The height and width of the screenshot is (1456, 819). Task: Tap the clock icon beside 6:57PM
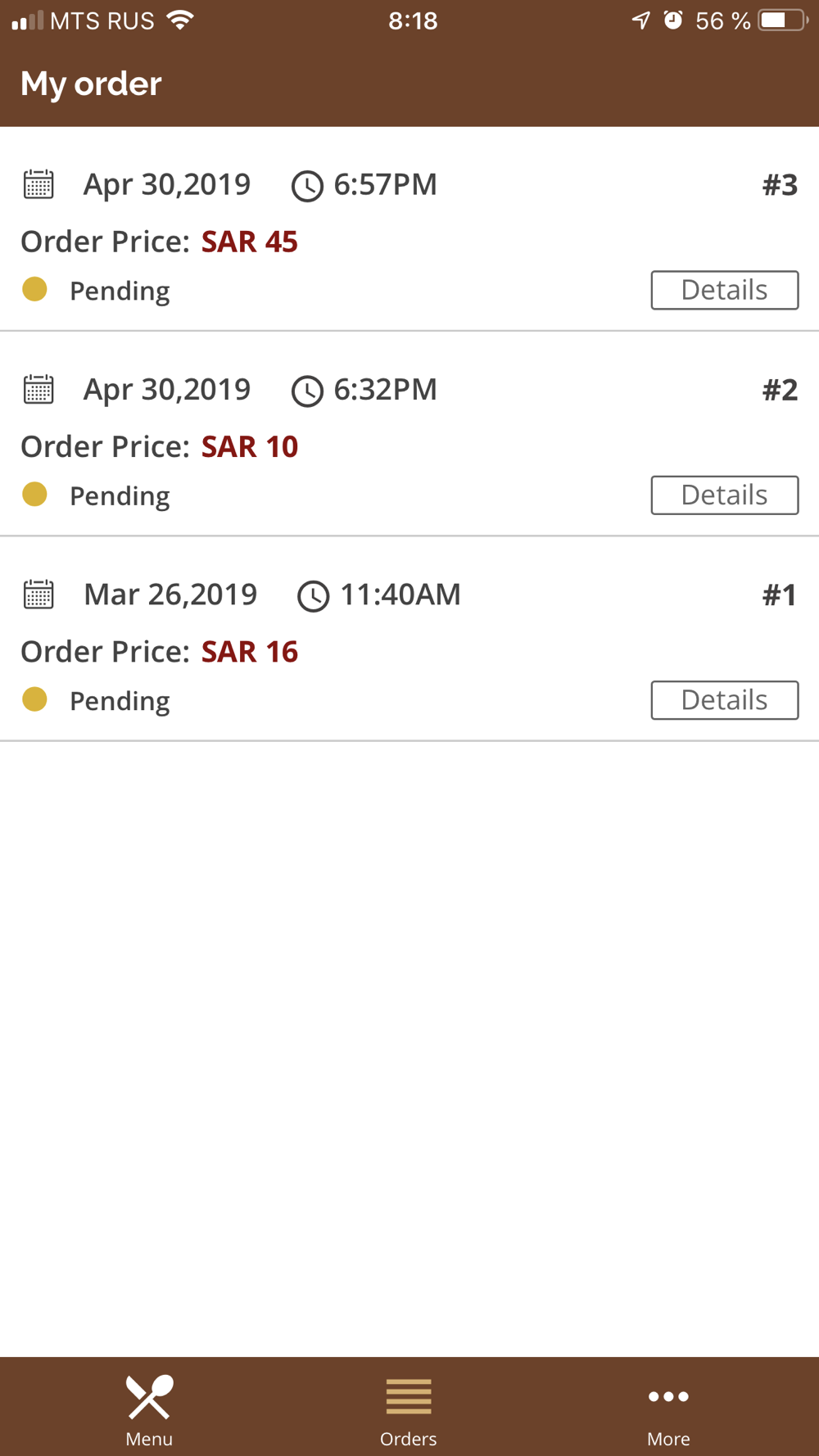point(307,186)
